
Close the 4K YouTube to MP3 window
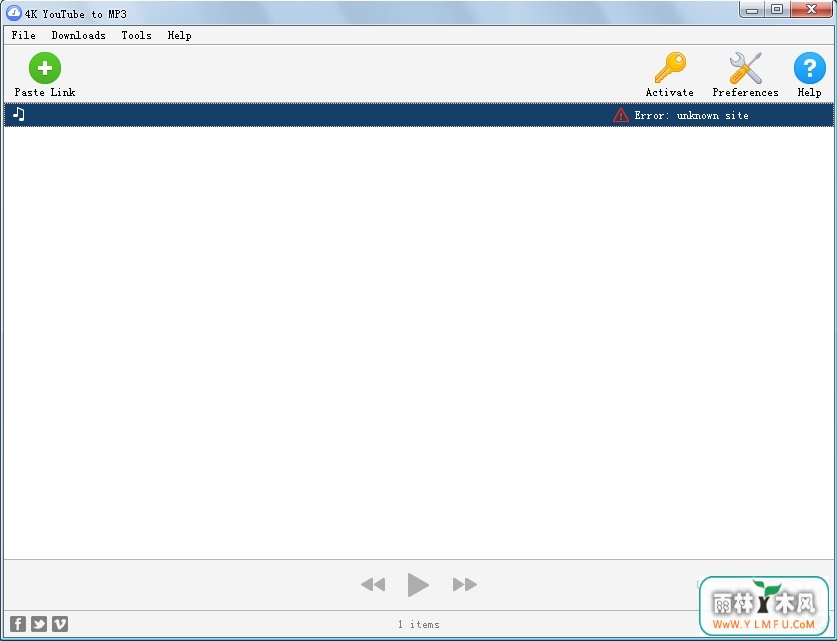811,10
